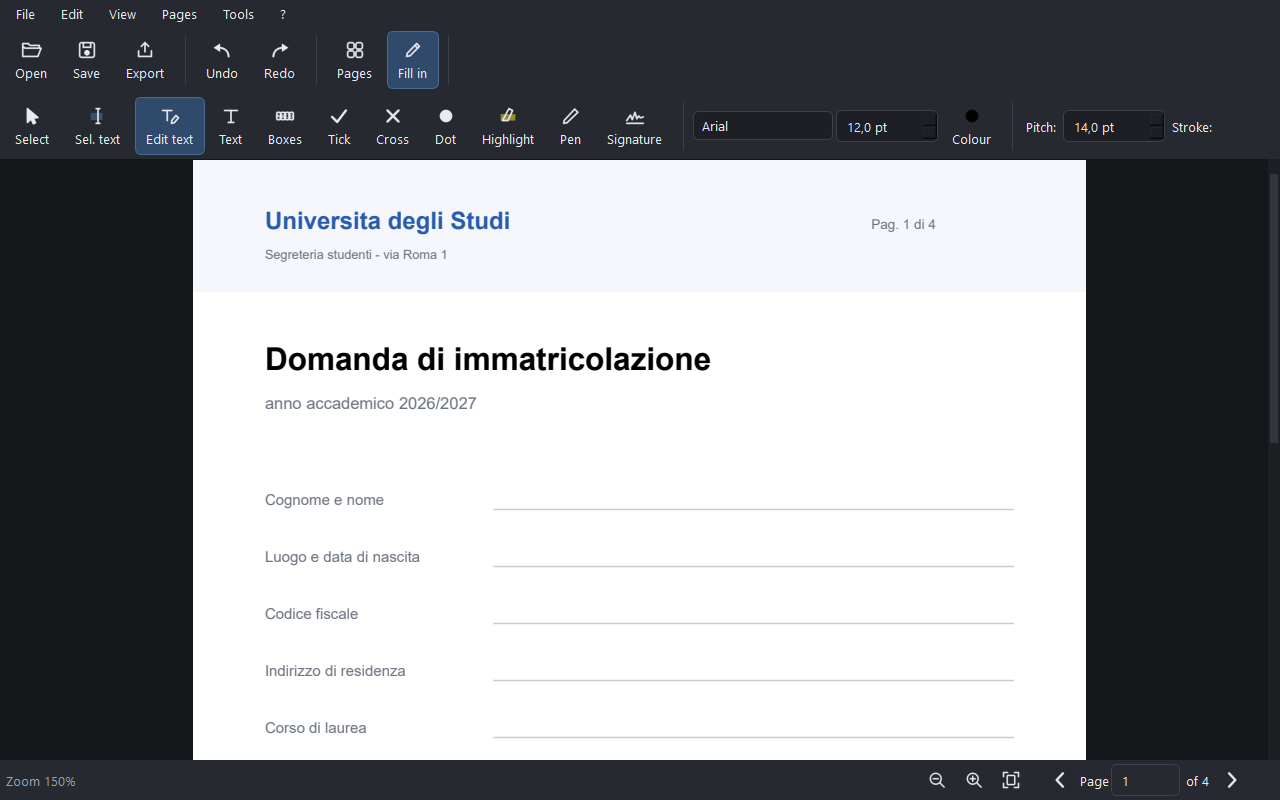Open the File menu

[25, 14]
